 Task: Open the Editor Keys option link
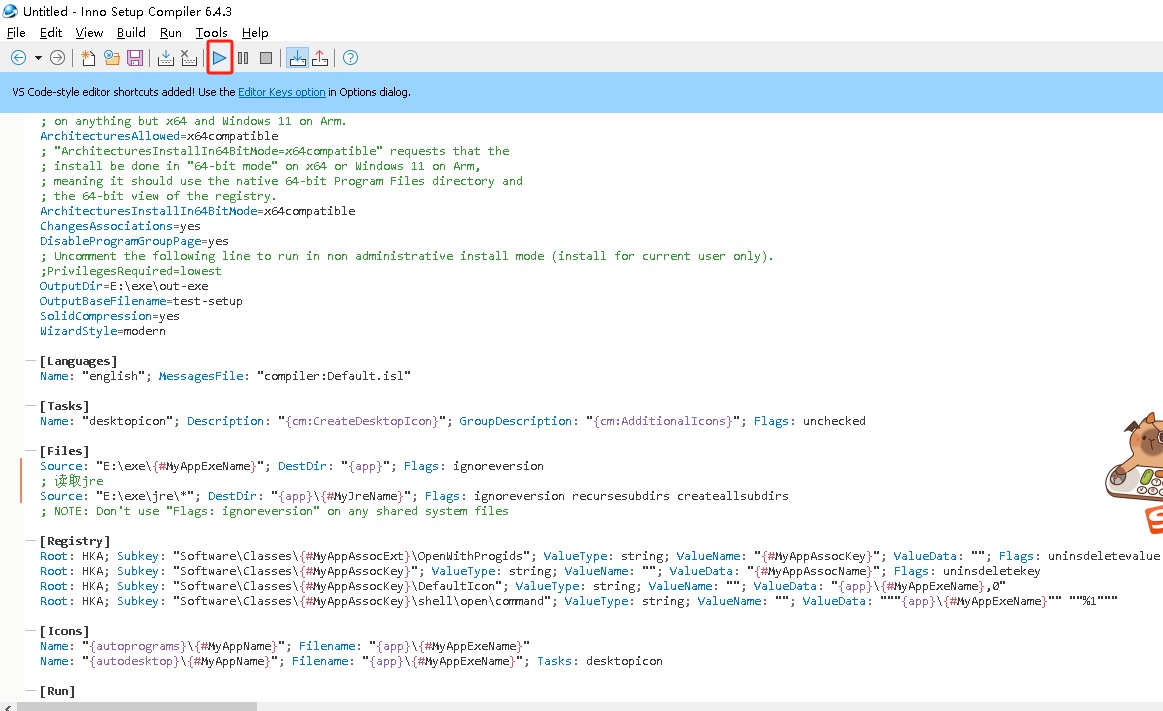(281, 91)
